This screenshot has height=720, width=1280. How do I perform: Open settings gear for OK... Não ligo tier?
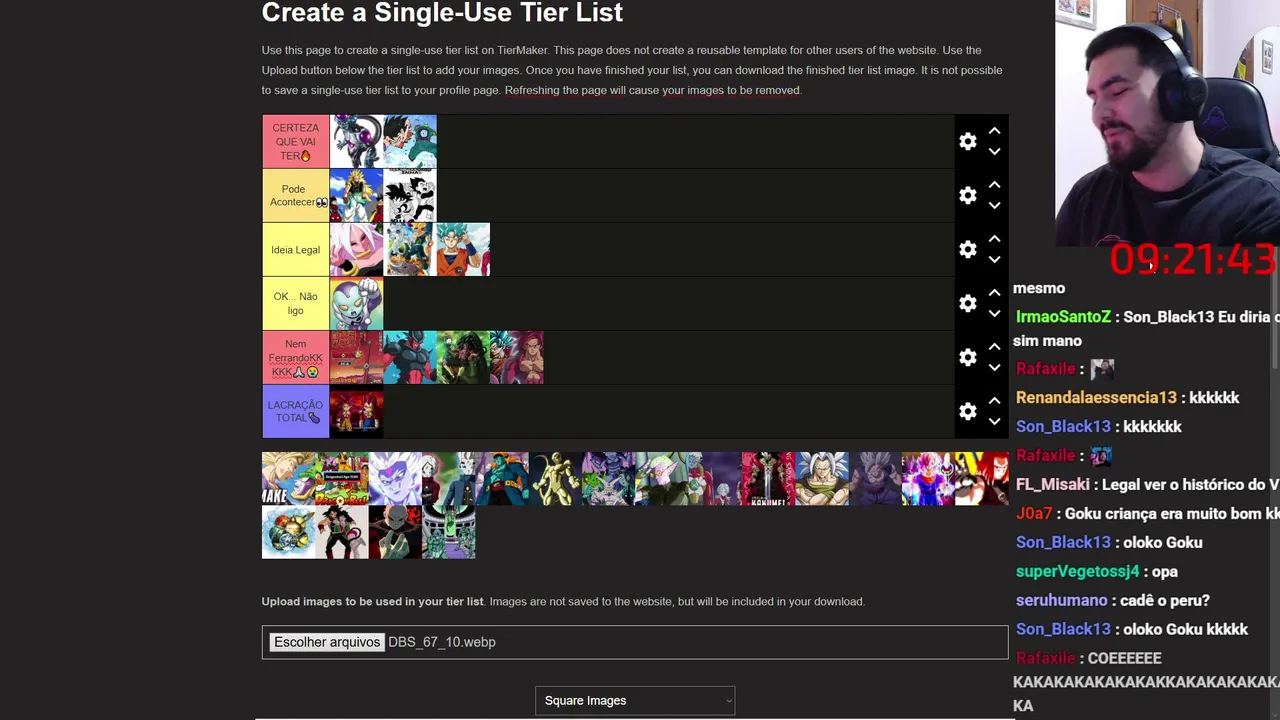click(x=967, y=304)
